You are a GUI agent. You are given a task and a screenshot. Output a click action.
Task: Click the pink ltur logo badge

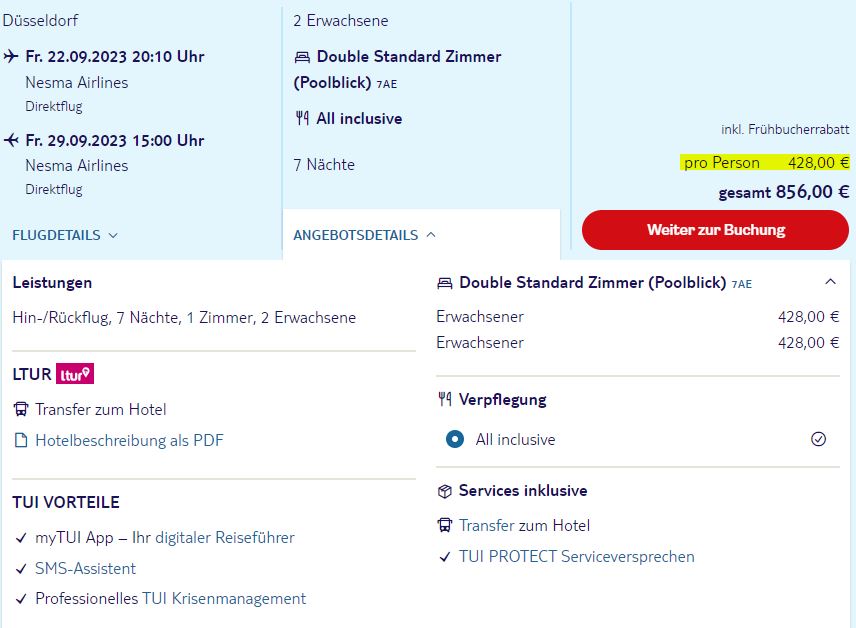pyautogui.click(x=75, y=374)
